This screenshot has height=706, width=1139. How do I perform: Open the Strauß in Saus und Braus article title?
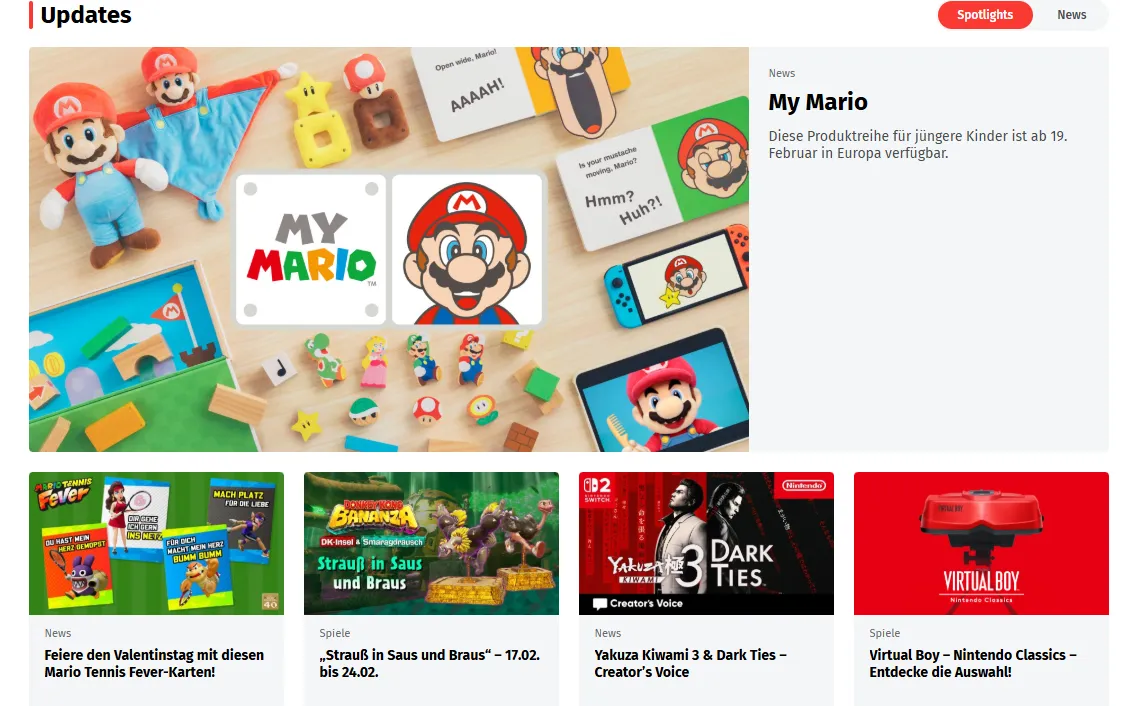click(x=429, y=663)
